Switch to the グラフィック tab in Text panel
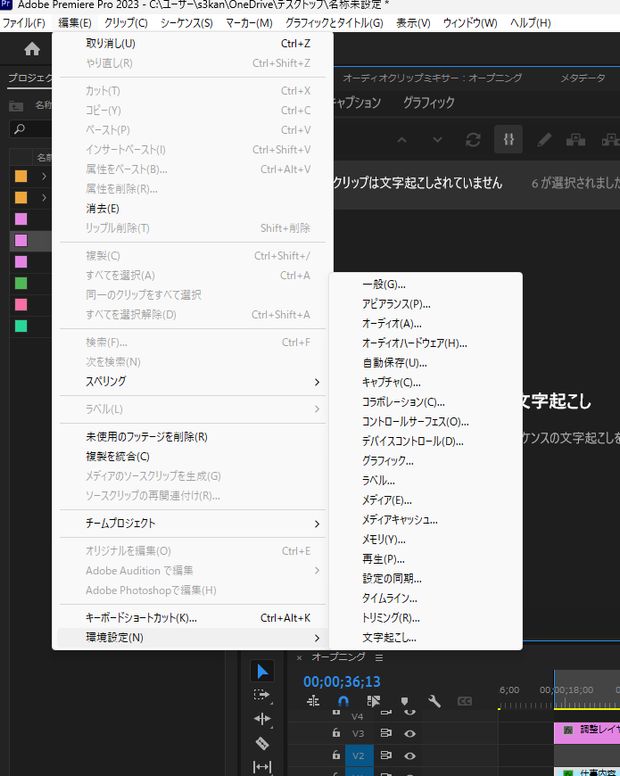The width and height of the screenshot is (620, 776). point(429,102)
